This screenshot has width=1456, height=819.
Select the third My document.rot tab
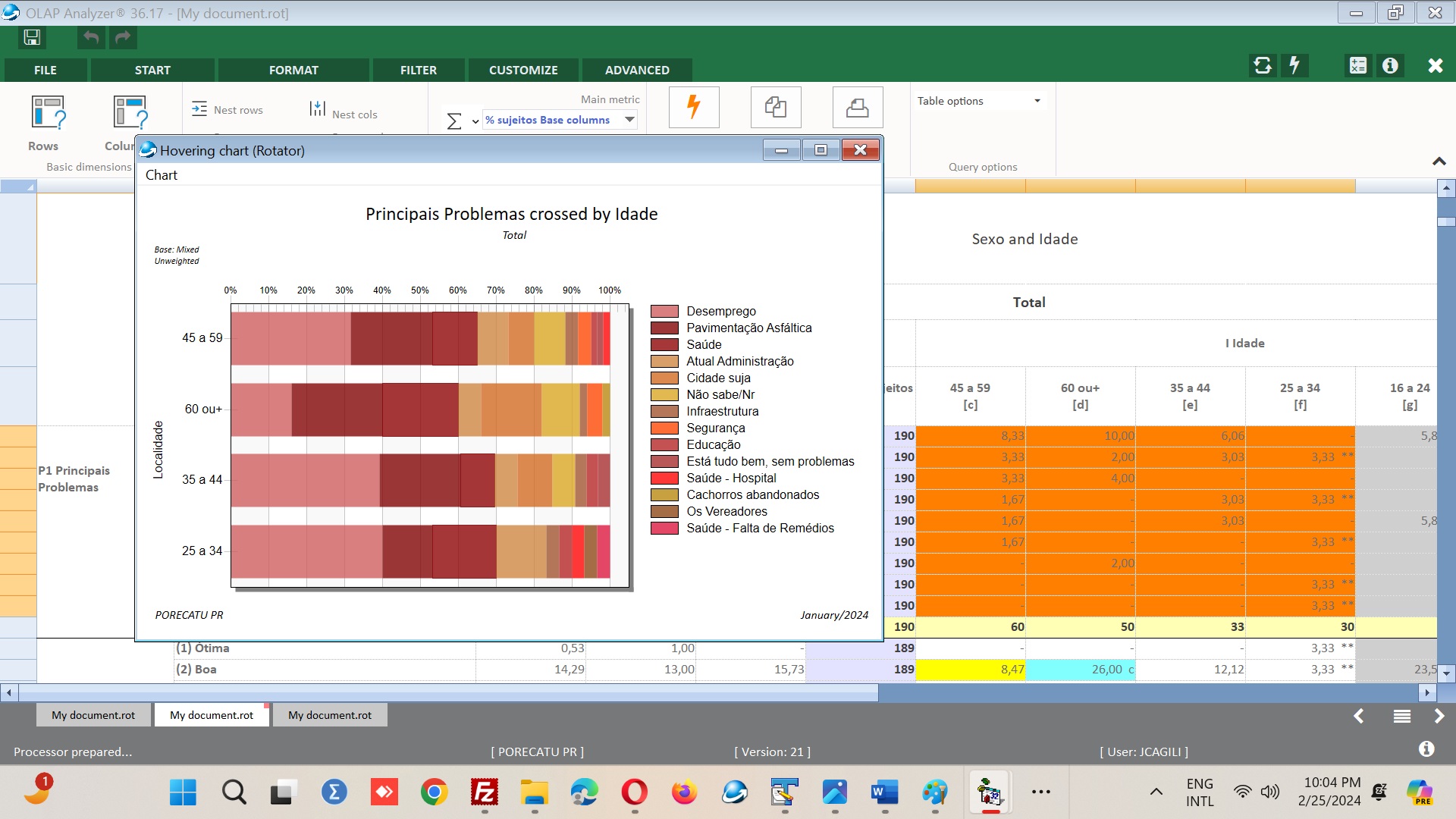click(x=330, y=715)
